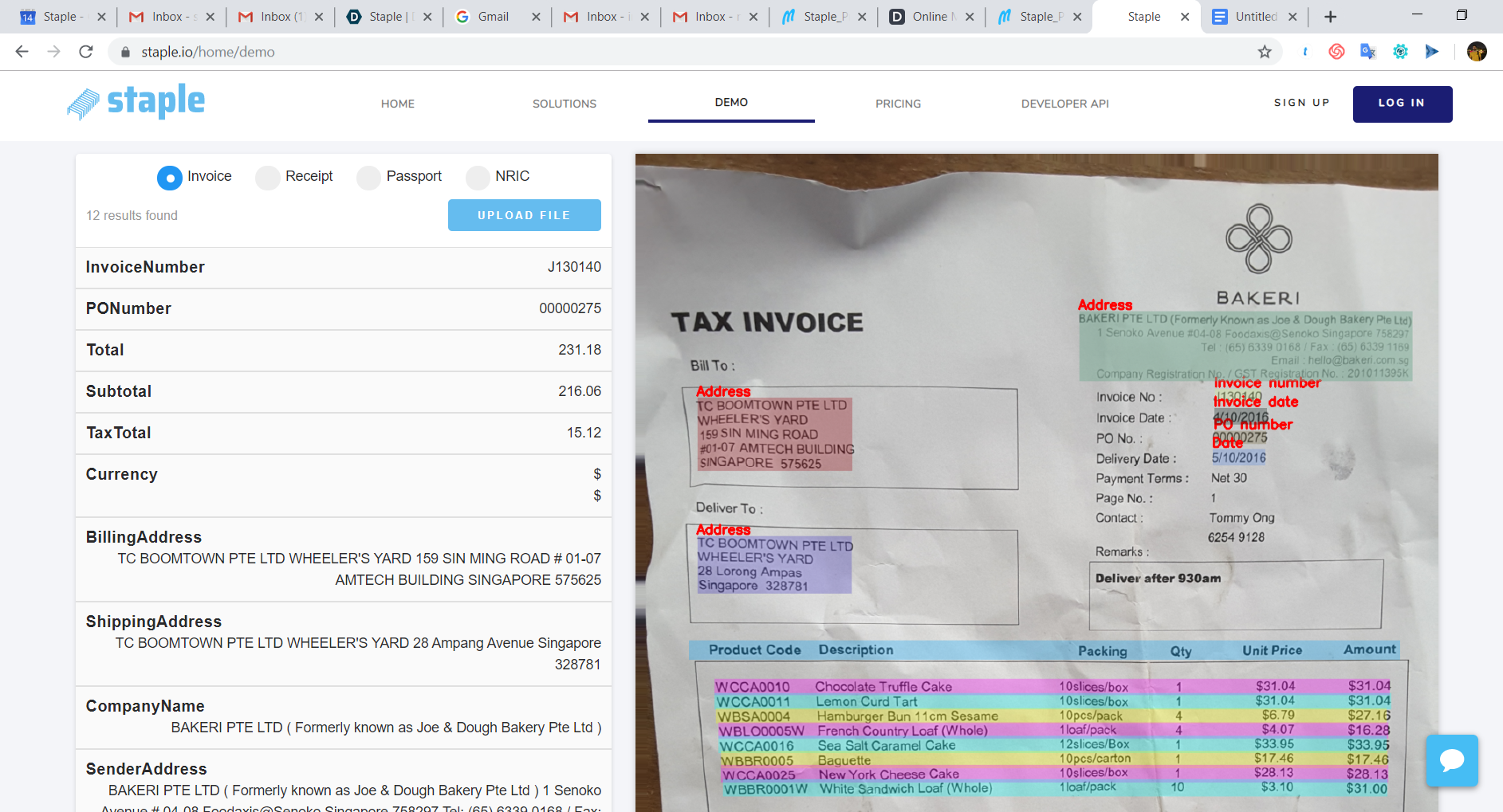Open the red swirl extension icon in the toolbar

1337,52
